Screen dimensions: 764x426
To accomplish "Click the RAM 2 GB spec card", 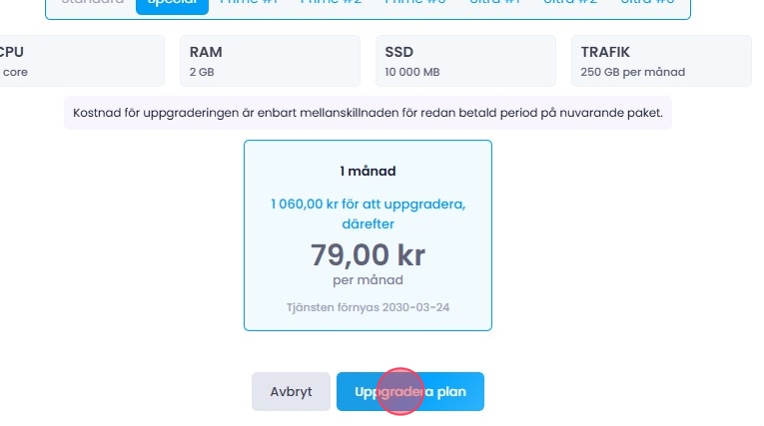I will [269, 61].
